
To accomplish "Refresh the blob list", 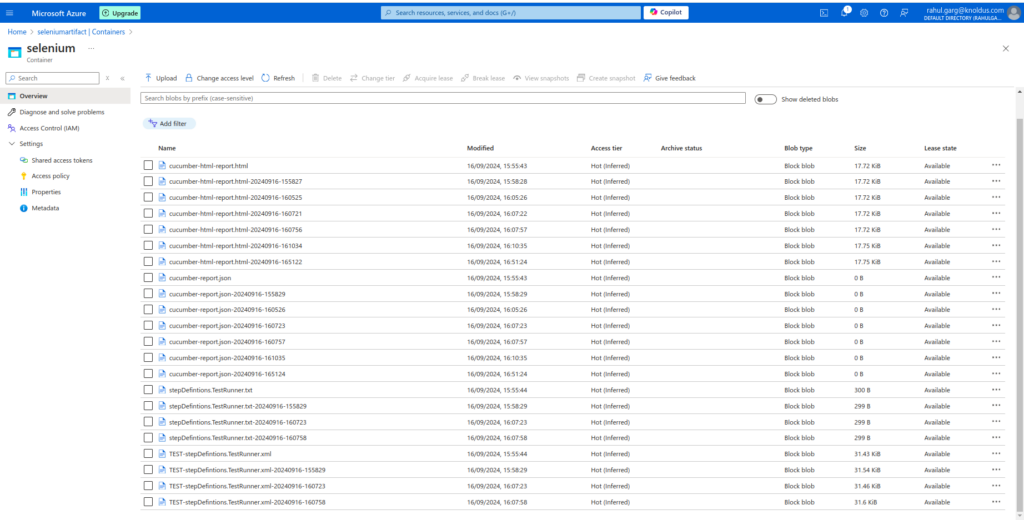I will (278, 78).
